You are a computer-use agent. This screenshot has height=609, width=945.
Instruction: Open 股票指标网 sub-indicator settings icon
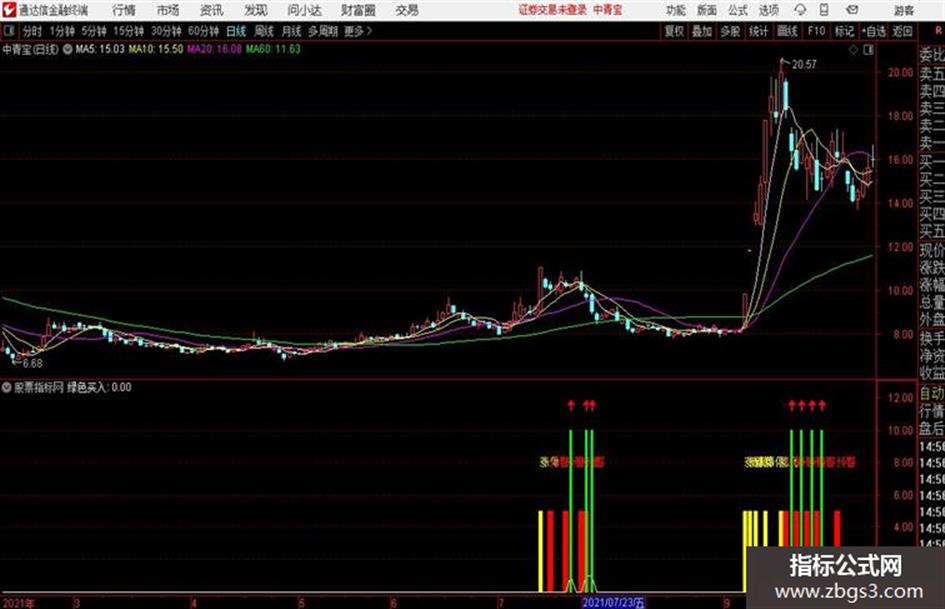6,388
